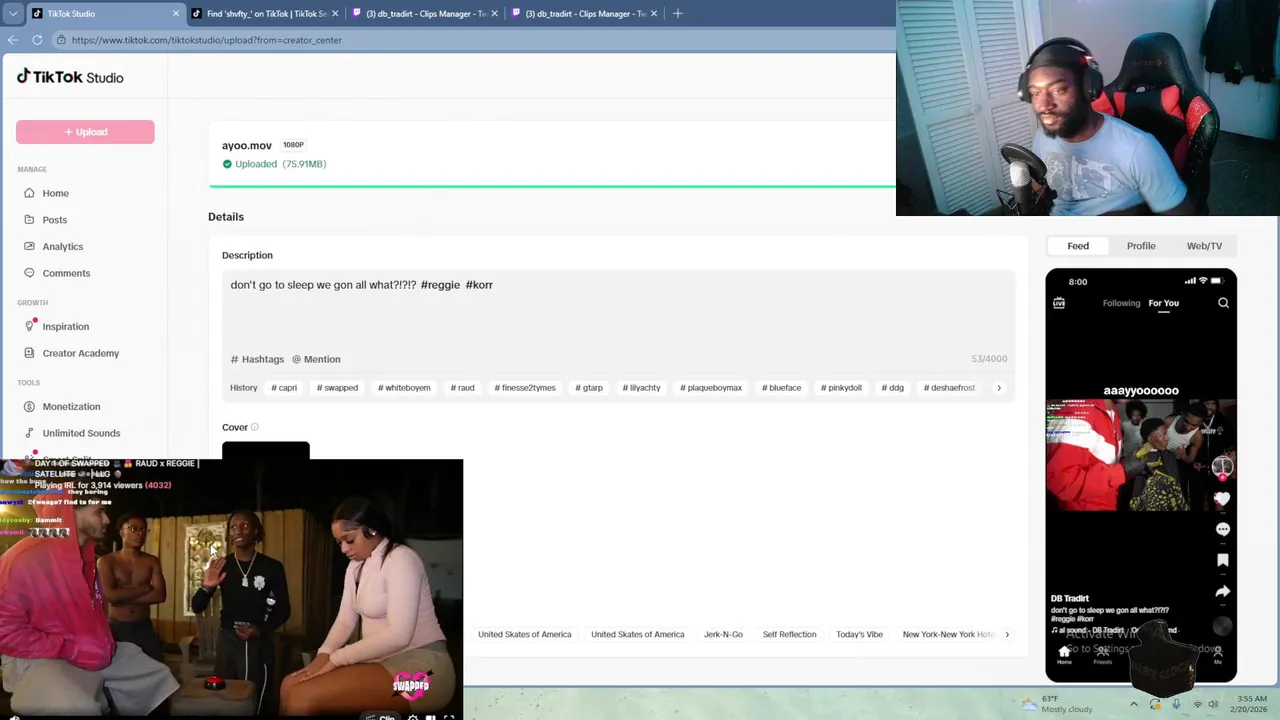1280x720 pixels.
Task: Click the # Hashtags button
Action: pos(257,359)
